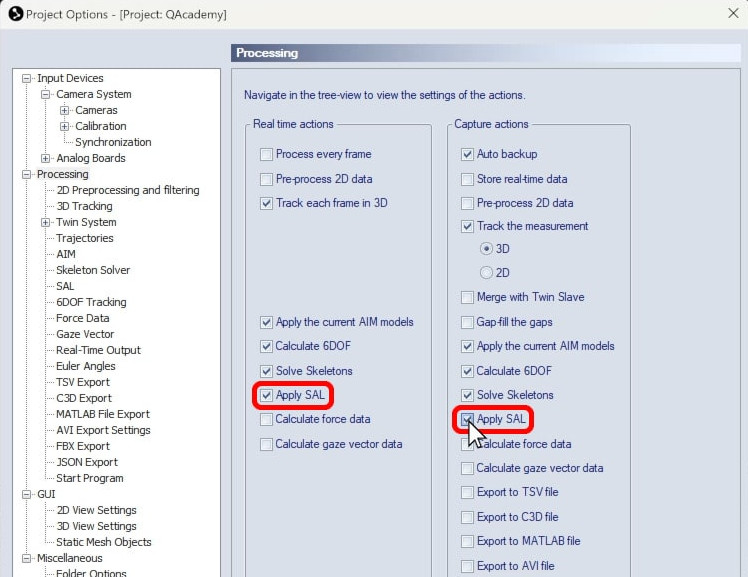This screenshot has height=577, width=748.
Task: Expand the Analog Boards node
Action: point(46,158)
